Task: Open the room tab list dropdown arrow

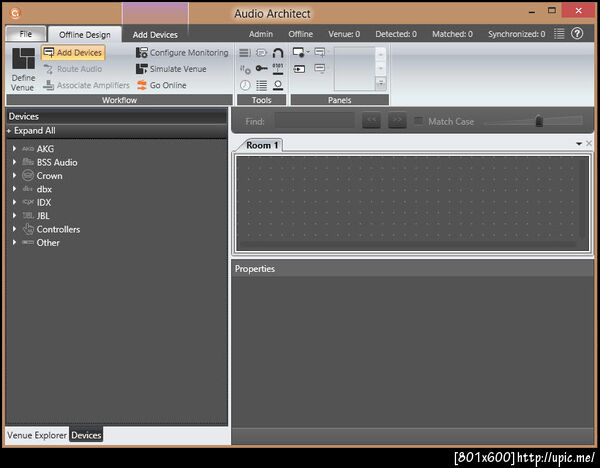Action: tap(579, 144)
